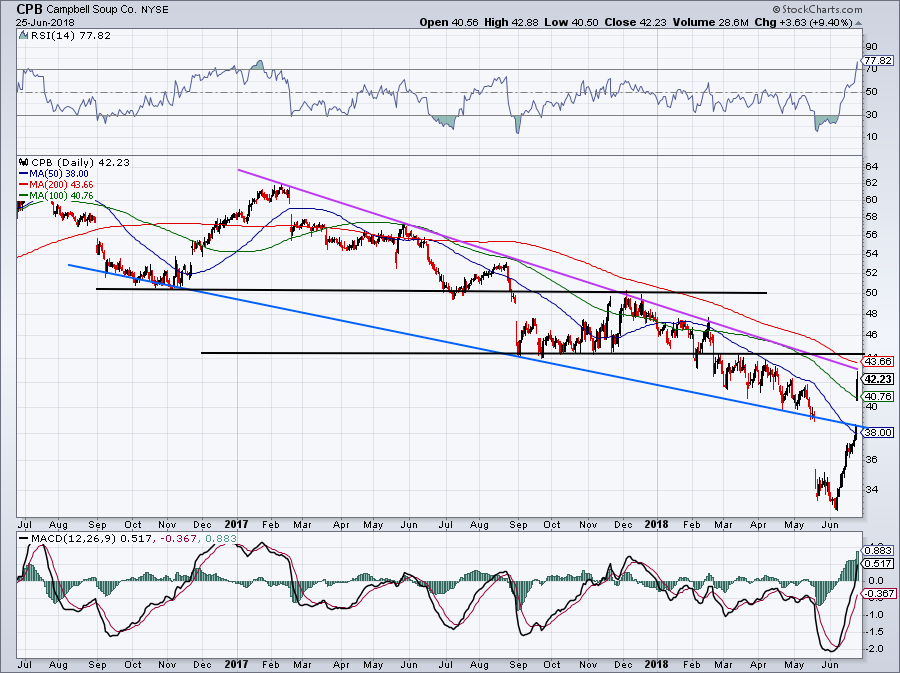Click the 0.517 MACD value tag on axis
Image resolution: width=900 pixels, height=673 pixels.
(x=878, y=564)
